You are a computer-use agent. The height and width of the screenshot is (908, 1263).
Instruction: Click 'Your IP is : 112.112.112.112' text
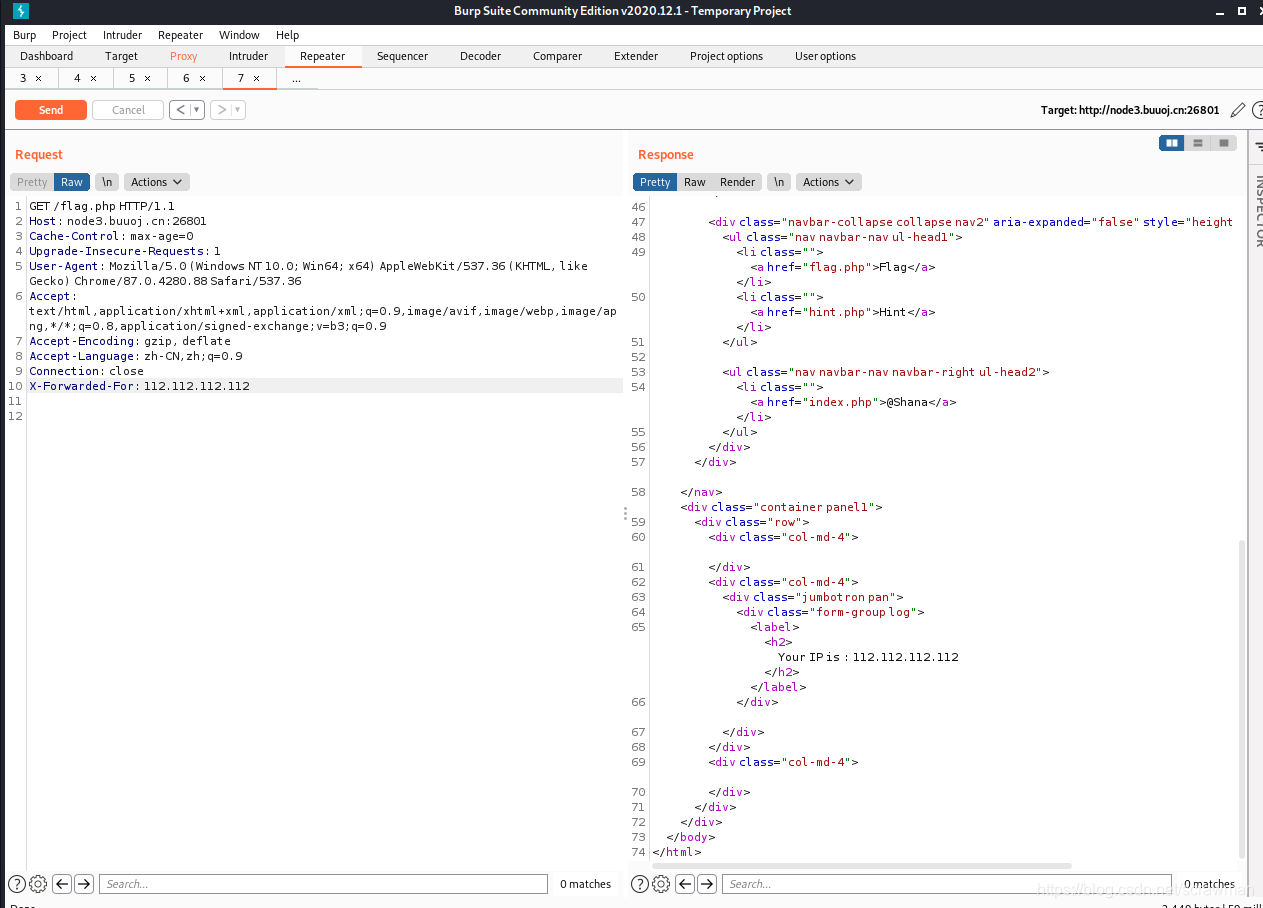(x=868, y=657)
